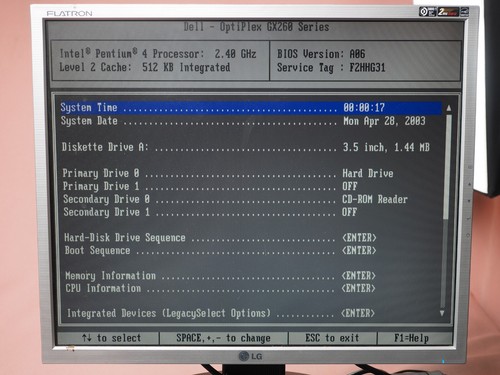Click the 'SPACE,+,- to change' hint

coord(223,338)
